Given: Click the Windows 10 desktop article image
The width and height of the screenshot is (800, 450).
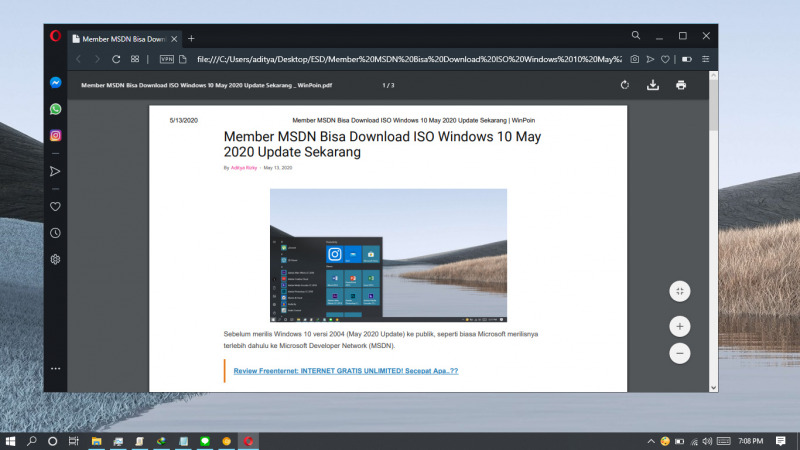Looking at the screenshot, I should [388, 255].
